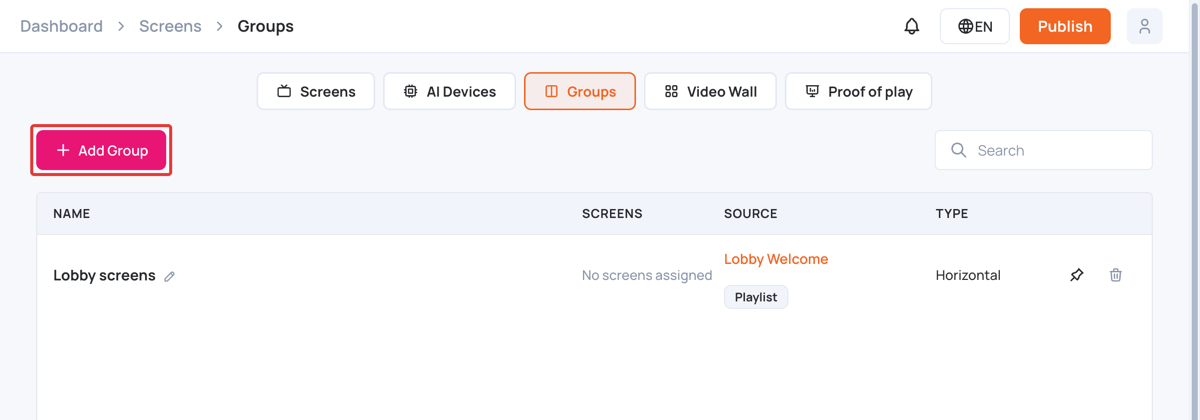
Task: Switch to the Screens tab
Action: point(316,91)
